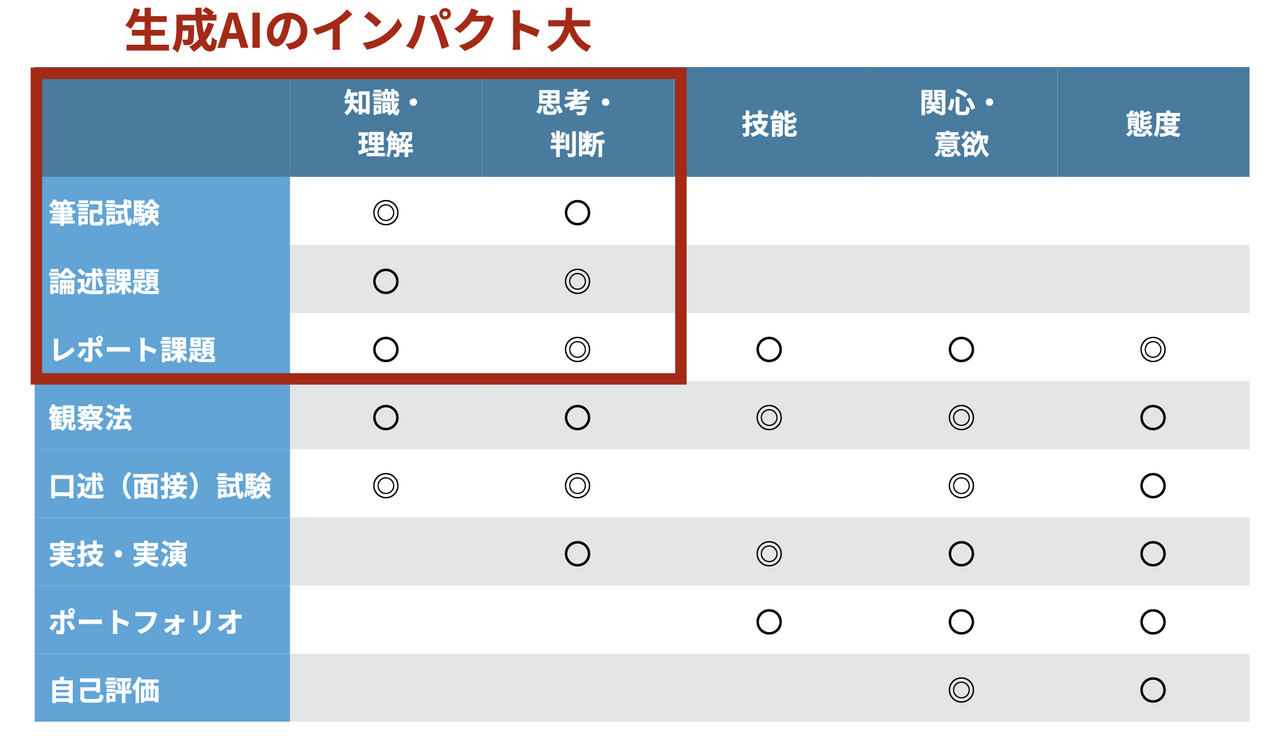Screen dimensions: 1280x736
Task: Click the 態度 column header
Action: 1153,124
